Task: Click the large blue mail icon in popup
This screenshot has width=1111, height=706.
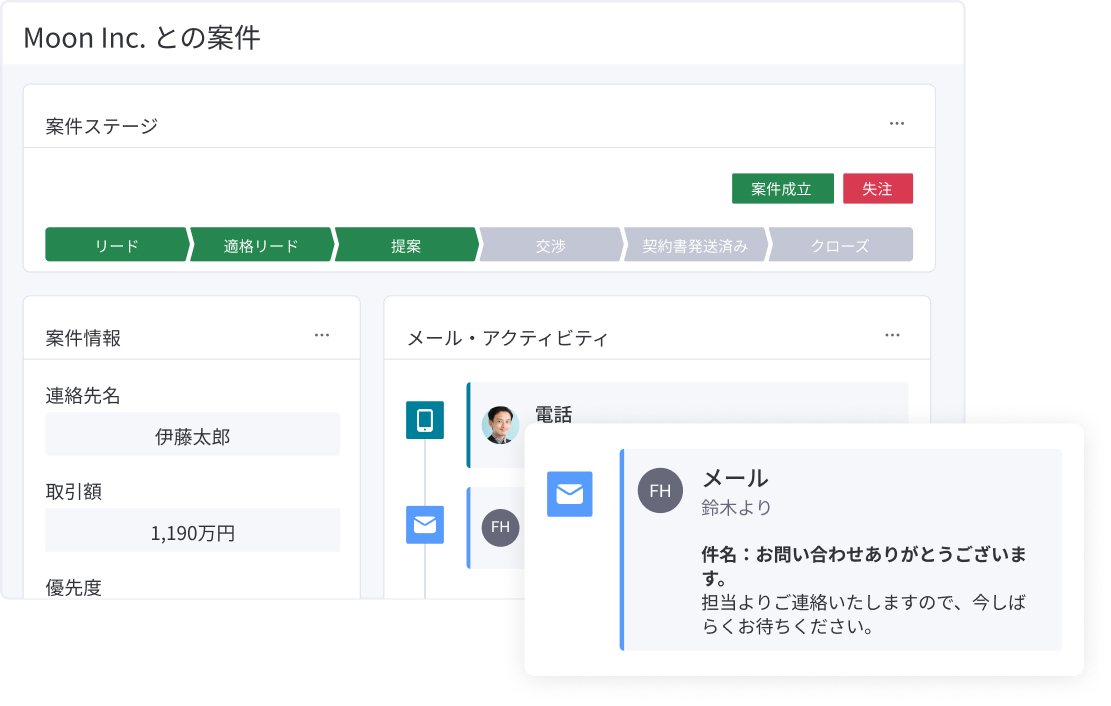Action: (569, 494)
